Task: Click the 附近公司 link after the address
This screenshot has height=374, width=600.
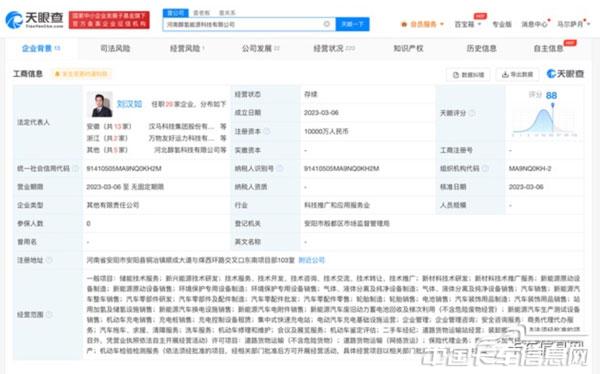Action: pos(311,260)
